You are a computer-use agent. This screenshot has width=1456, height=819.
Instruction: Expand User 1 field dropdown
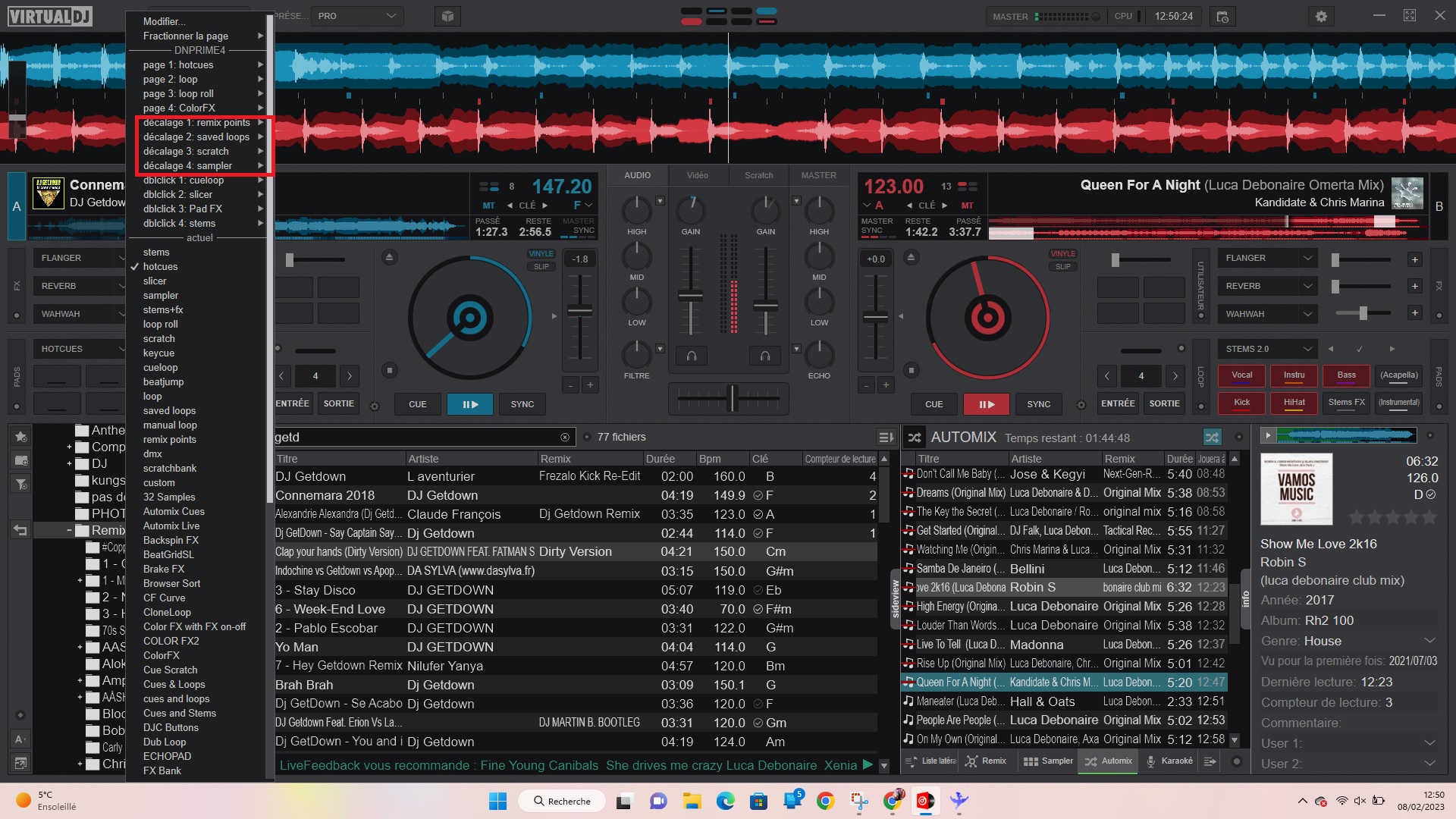tap(1429, 743)
